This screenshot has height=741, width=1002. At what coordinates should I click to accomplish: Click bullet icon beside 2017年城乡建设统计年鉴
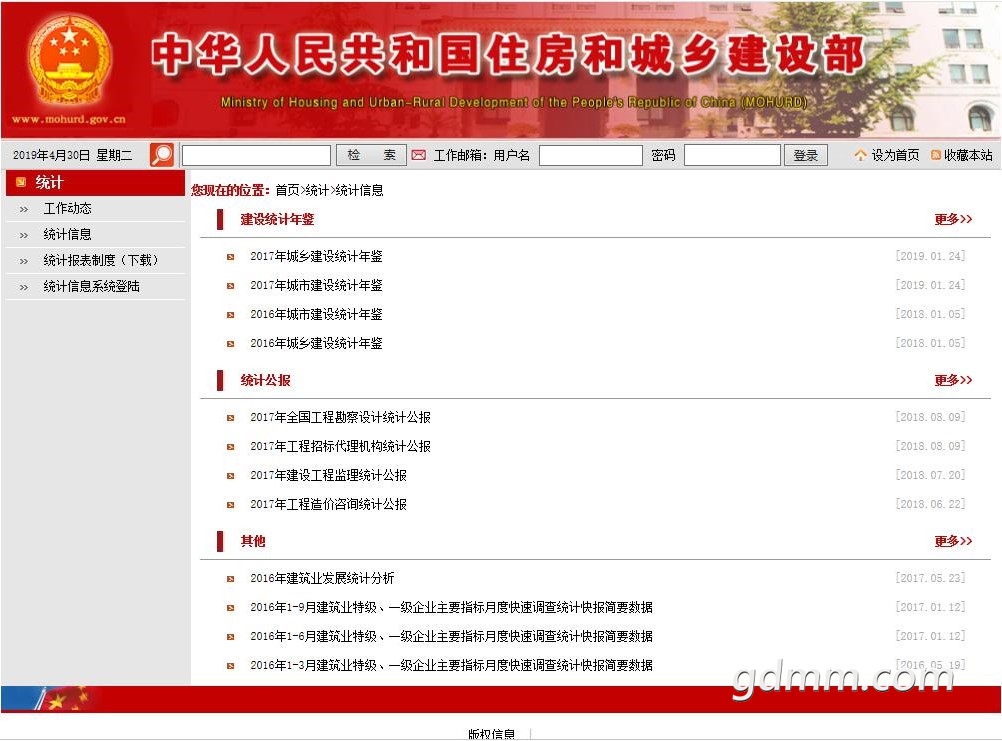point(231,257)
